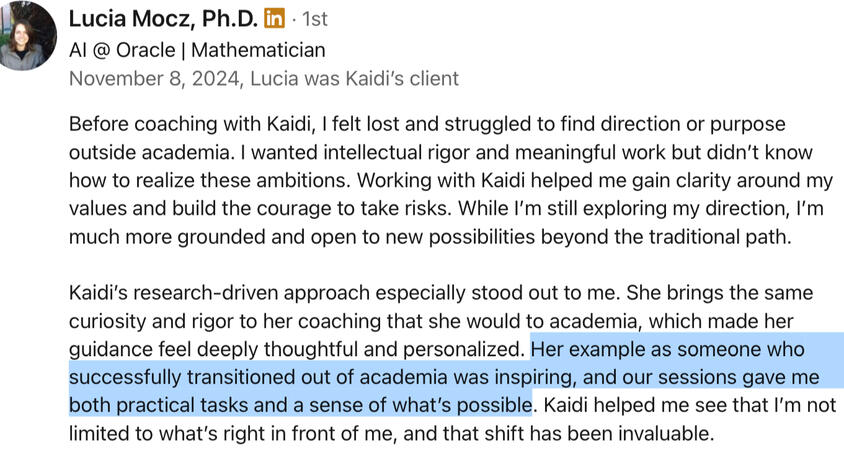Screen dimensions: 844x450
Task: Click Lucia Mocz's profile photo
Action: click(x=27, y=35)
